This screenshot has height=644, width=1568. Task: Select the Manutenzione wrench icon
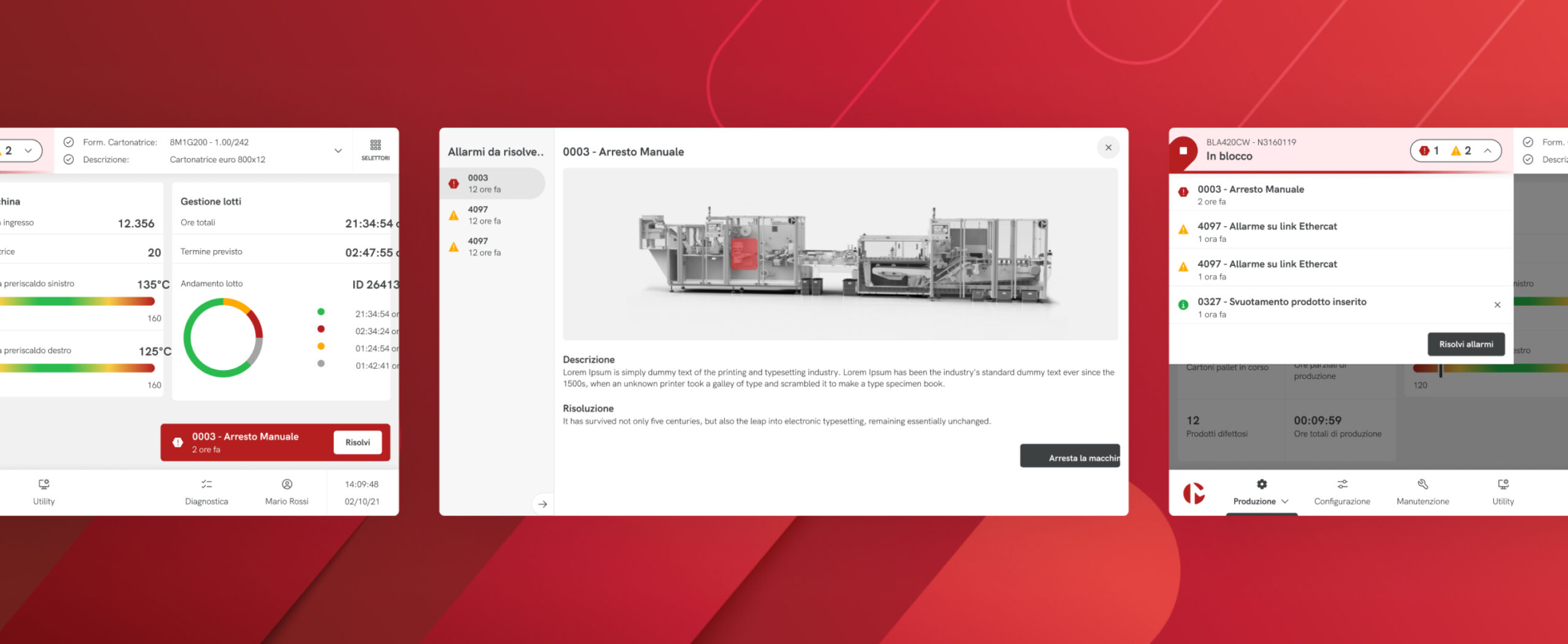tap(1422, 485)
